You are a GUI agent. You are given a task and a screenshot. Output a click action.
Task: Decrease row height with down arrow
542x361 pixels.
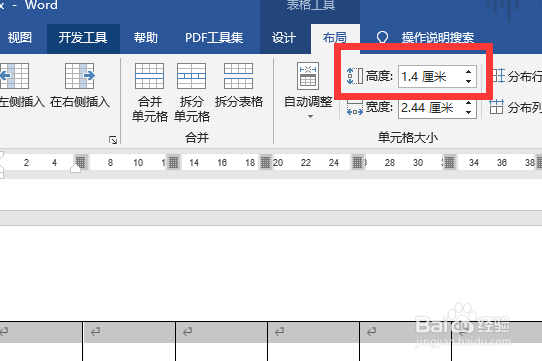click(x=468, y=81)
